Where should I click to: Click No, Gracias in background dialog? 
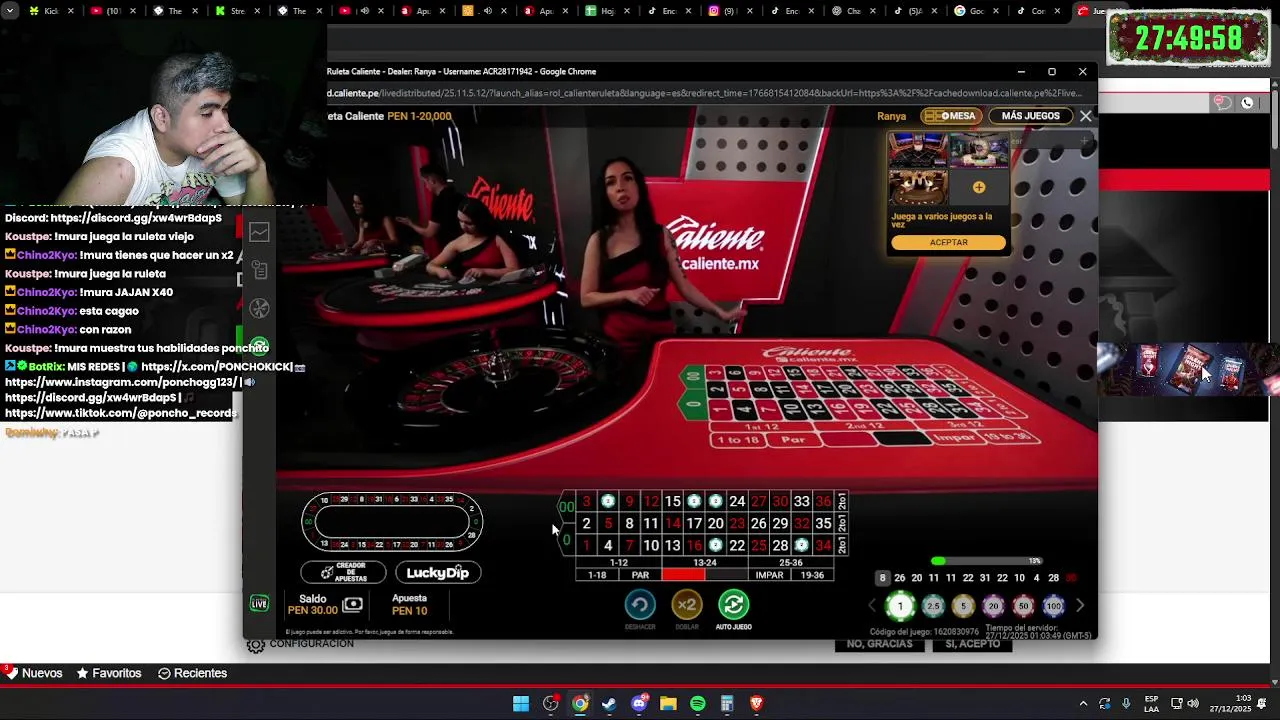[879, 645]
